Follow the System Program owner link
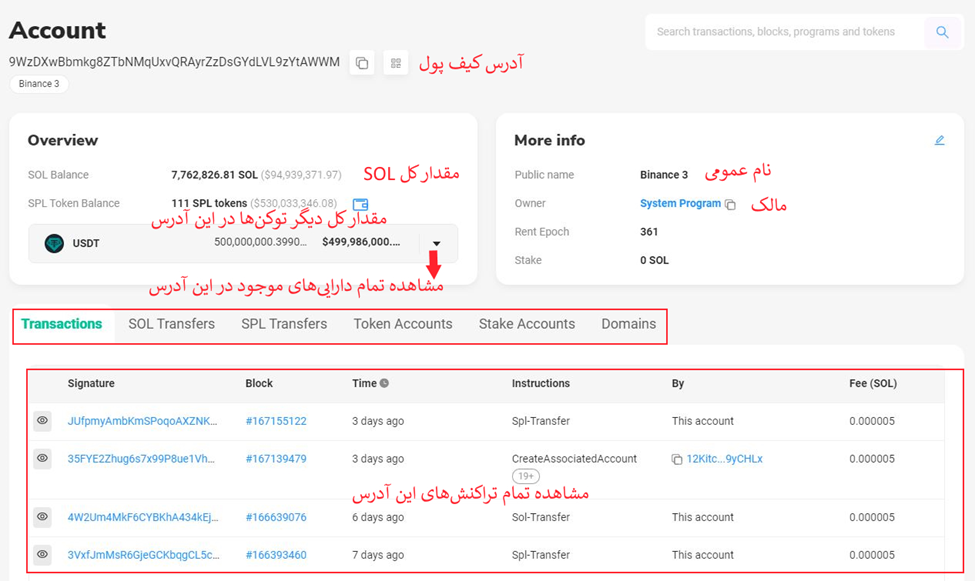 point(680,203)
